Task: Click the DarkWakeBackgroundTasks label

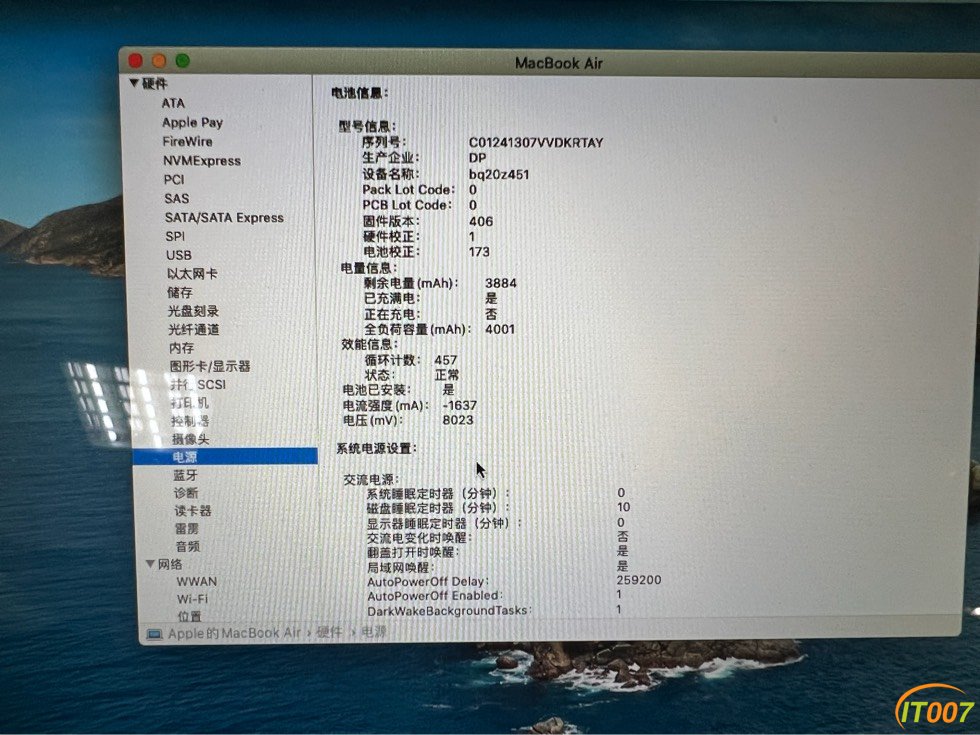Action: [449, 611]
